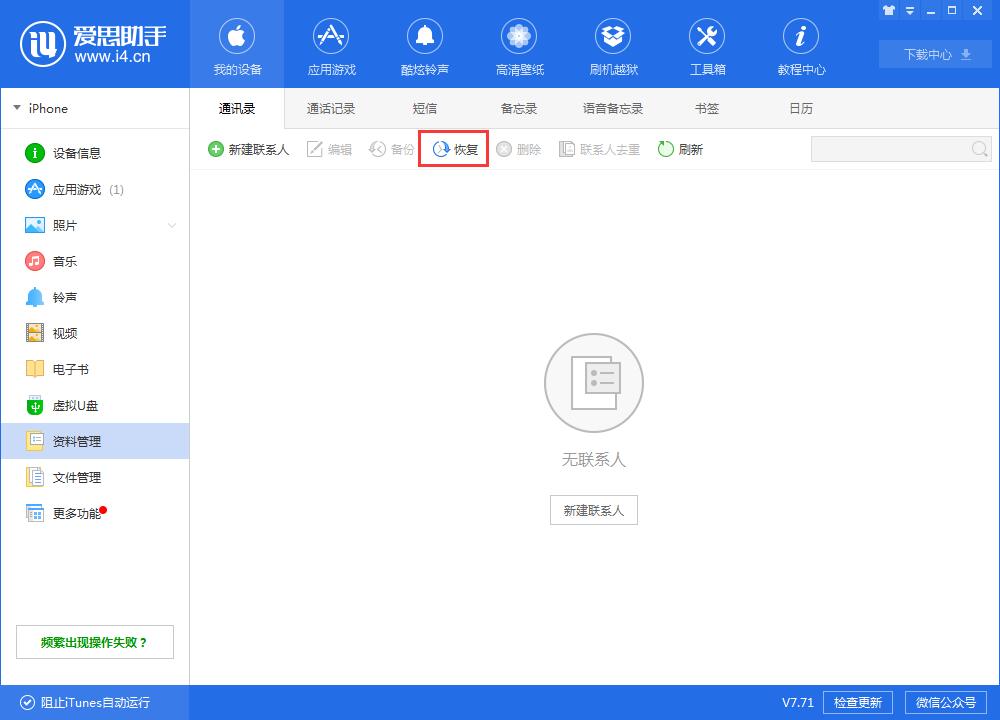Toggle 阻止iTunes自动运行 checkbox
The width and height of the screenshot is (1000, 720).
click(27, 703)
